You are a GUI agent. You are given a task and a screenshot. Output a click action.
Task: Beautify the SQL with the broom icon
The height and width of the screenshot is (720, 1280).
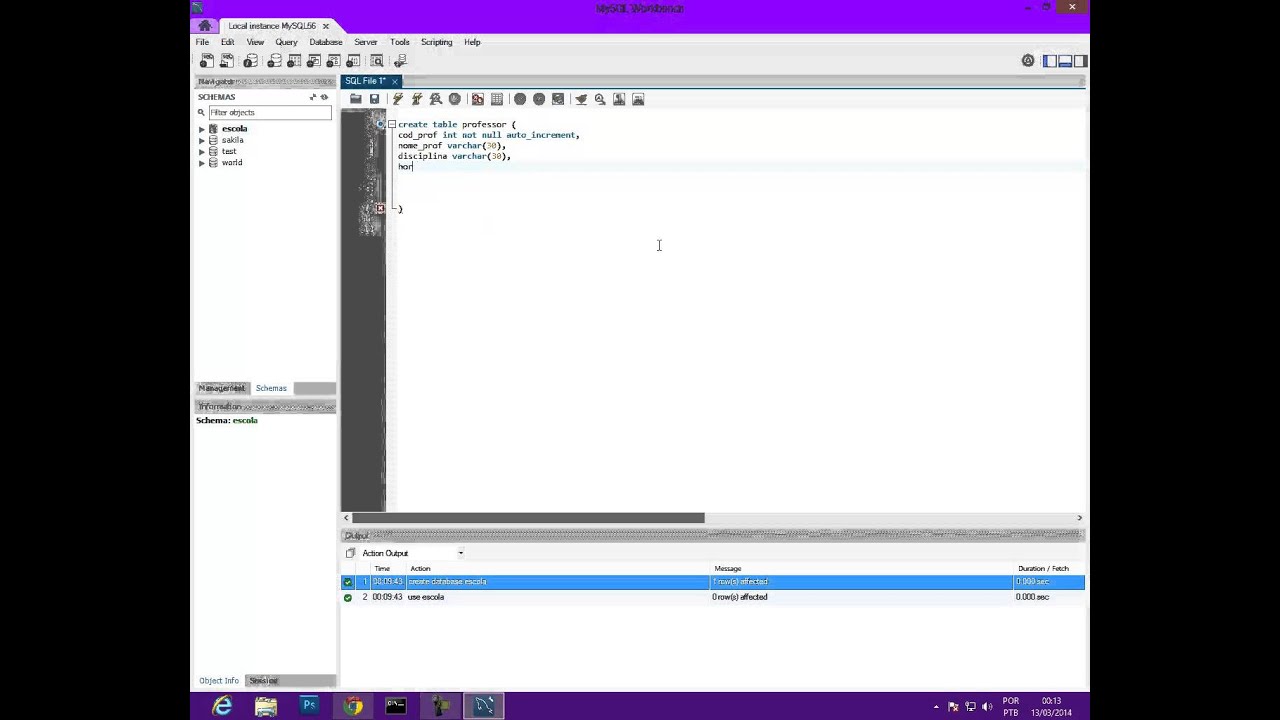(x=581, y=99)
